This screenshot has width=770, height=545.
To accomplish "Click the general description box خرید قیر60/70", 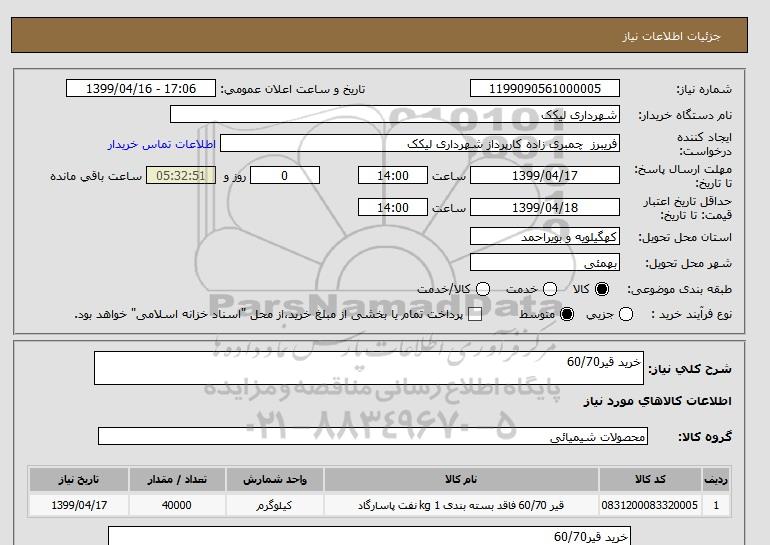I will coord(369,368).
